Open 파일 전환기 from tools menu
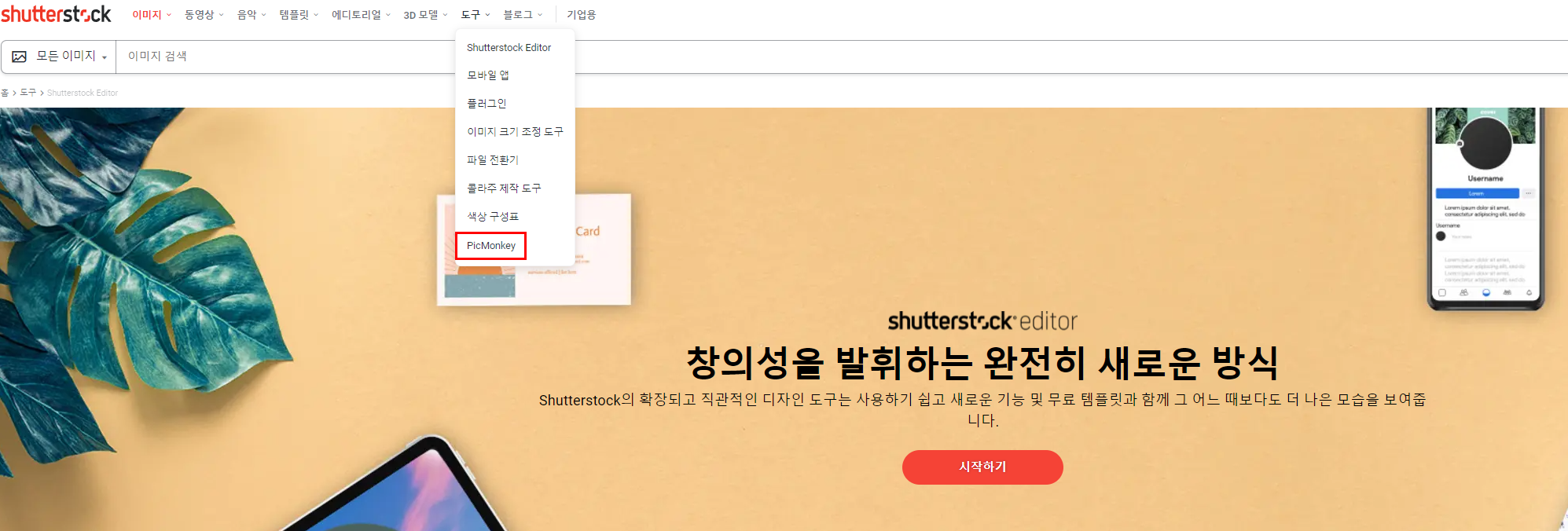Screen dimensions: 1568x531 point(493,159)
